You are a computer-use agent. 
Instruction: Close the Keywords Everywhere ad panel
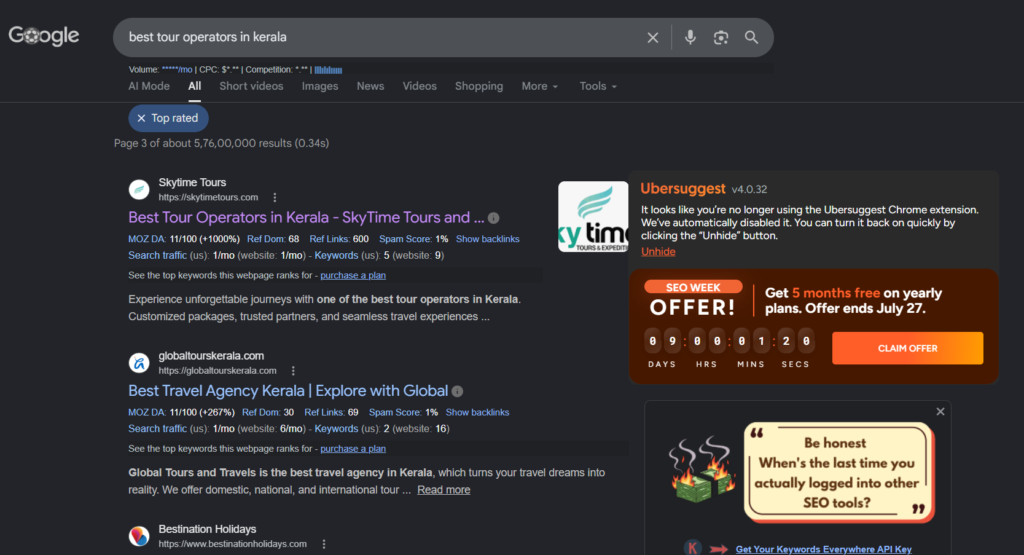click(x=940, y=411)
